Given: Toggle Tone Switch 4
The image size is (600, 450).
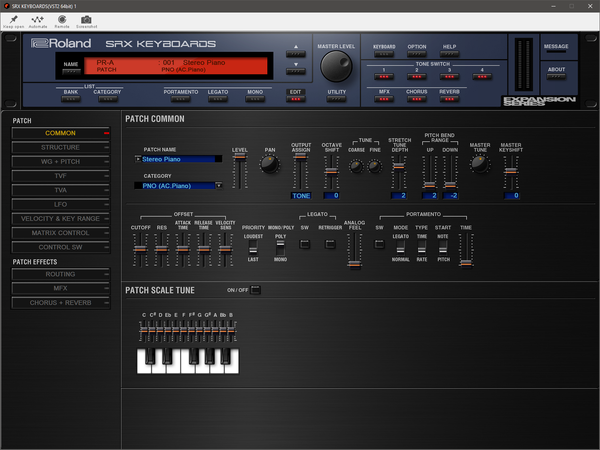Looking at the screenshot, I should click(482, 77).
